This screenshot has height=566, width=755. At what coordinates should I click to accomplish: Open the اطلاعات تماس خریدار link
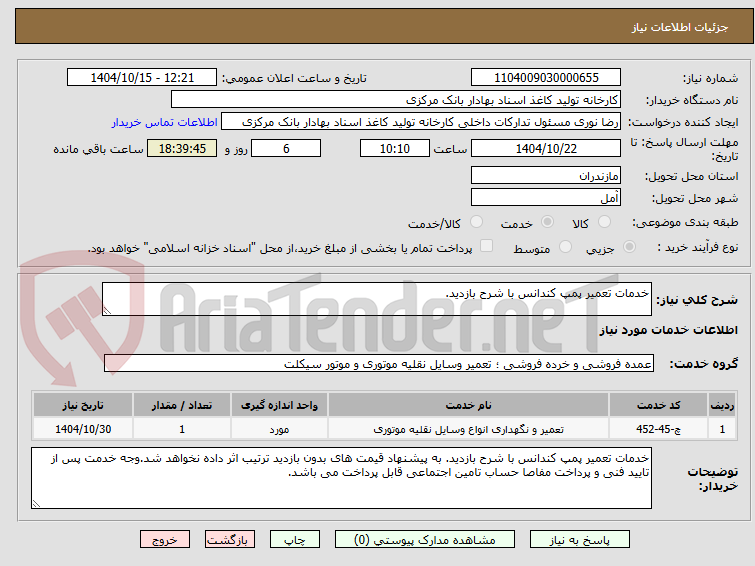[x=165, y=122]
